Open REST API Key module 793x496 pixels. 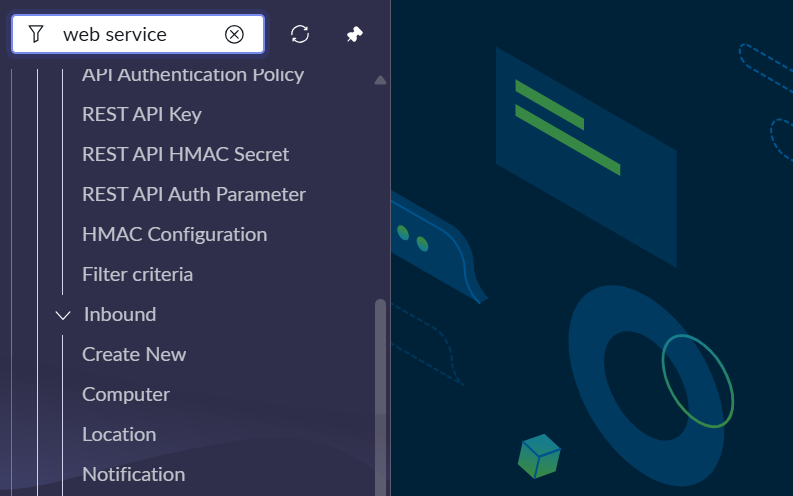click(141, 114)
